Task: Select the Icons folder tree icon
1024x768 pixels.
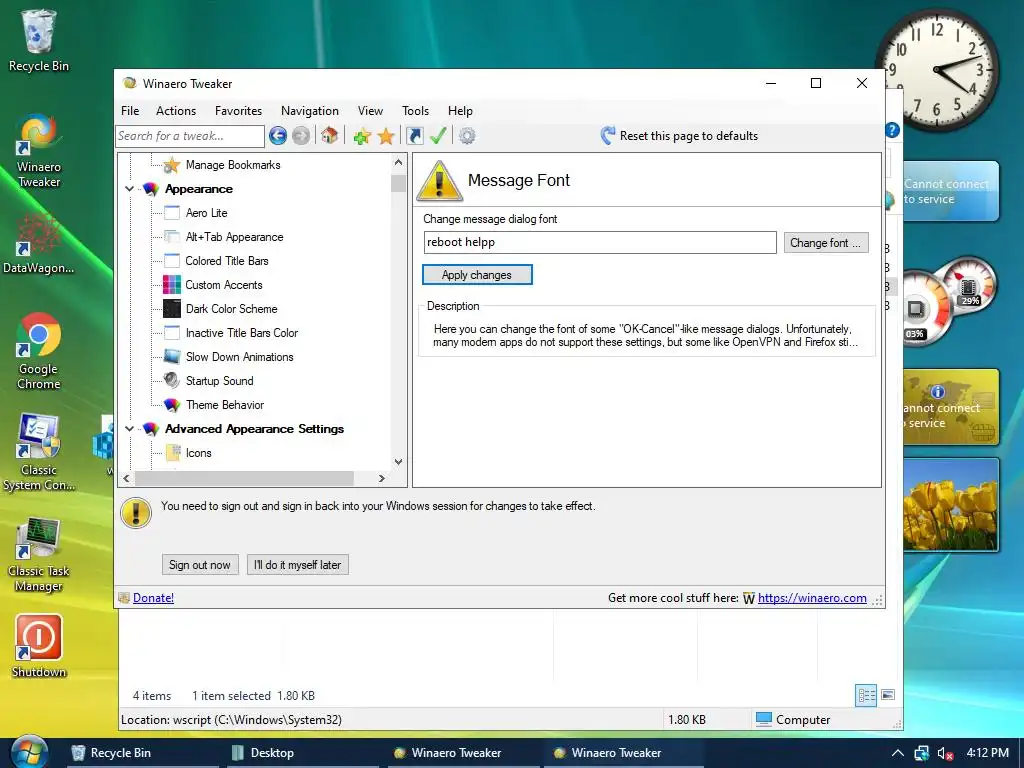Action: point(173,453)
